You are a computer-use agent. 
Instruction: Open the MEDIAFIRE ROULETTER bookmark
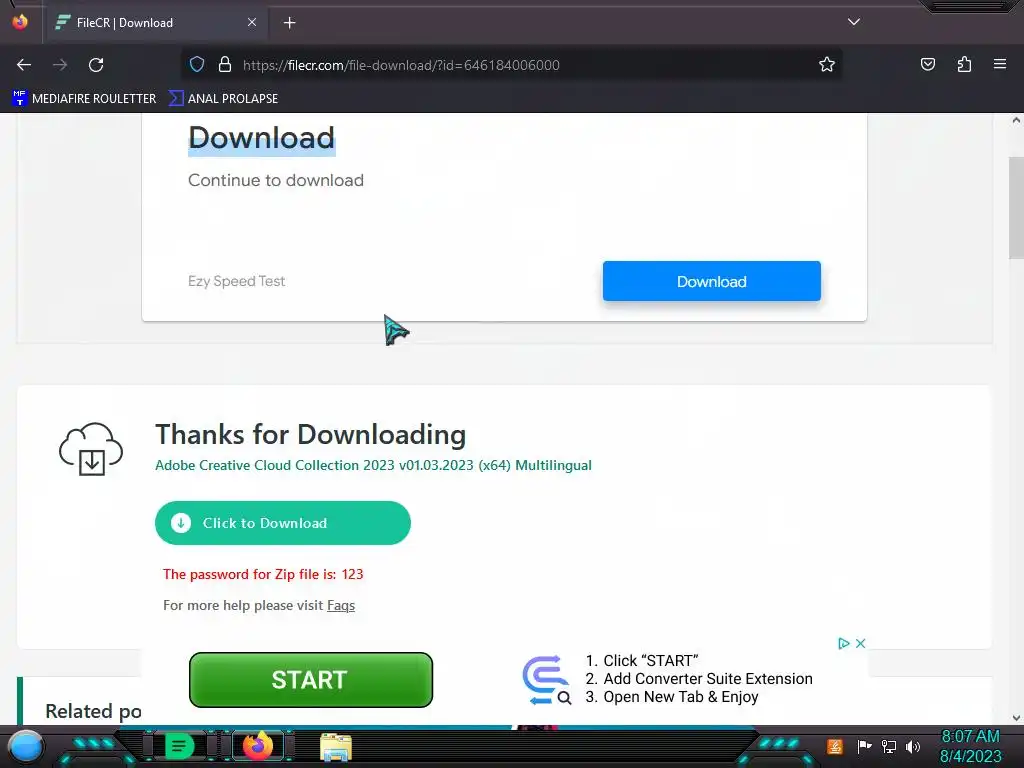[84, 99]
